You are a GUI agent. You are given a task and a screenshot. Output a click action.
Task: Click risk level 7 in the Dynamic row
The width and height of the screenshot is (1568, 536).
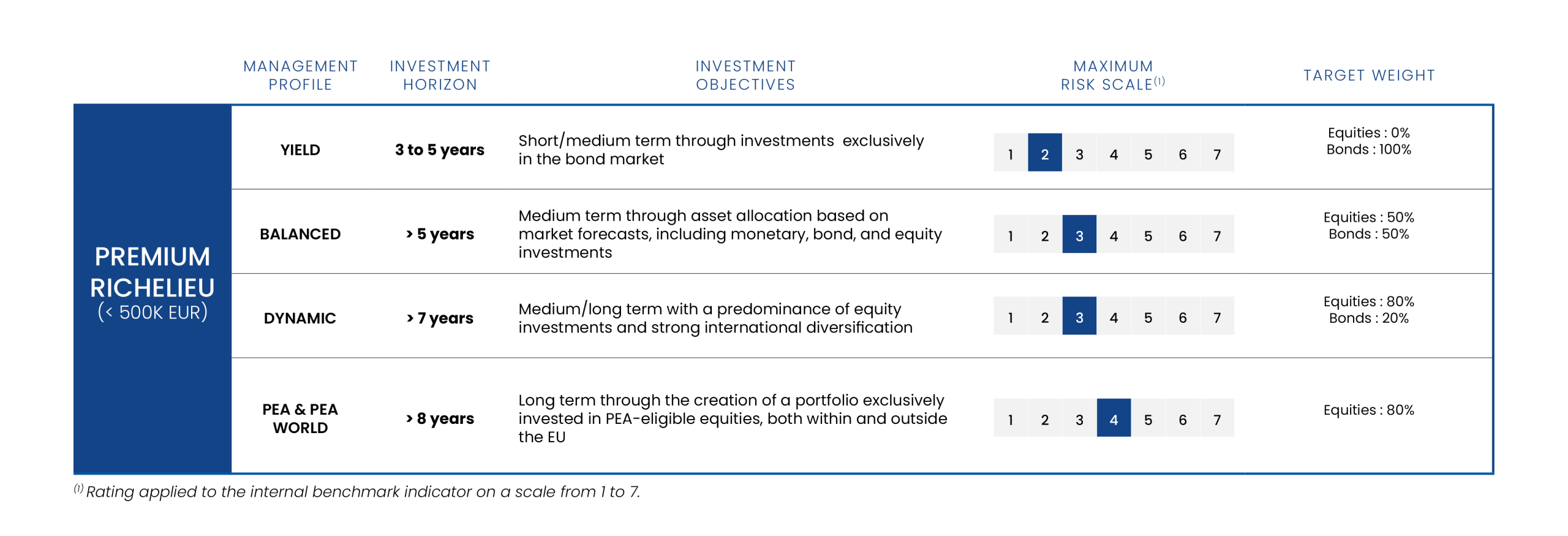pyautogui.click(x=1216, y=316)
